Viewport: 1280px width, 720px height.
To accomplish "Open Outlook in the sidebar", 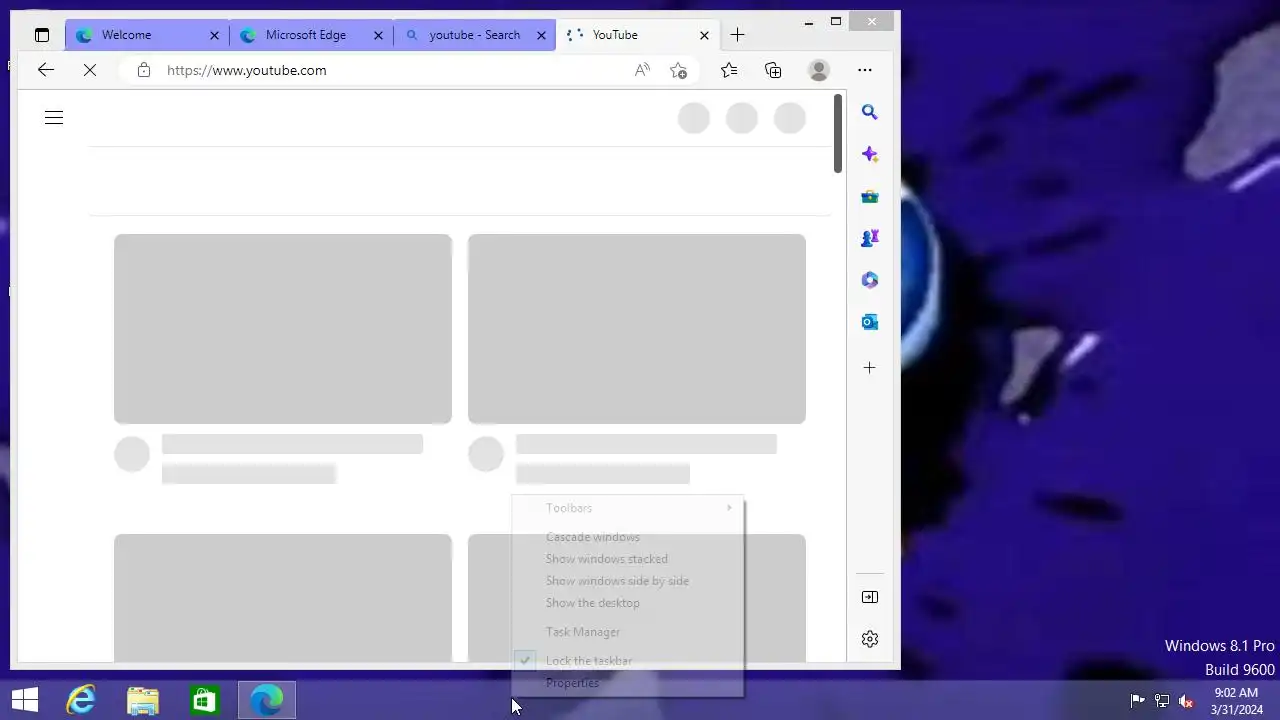I will [870, 322].
